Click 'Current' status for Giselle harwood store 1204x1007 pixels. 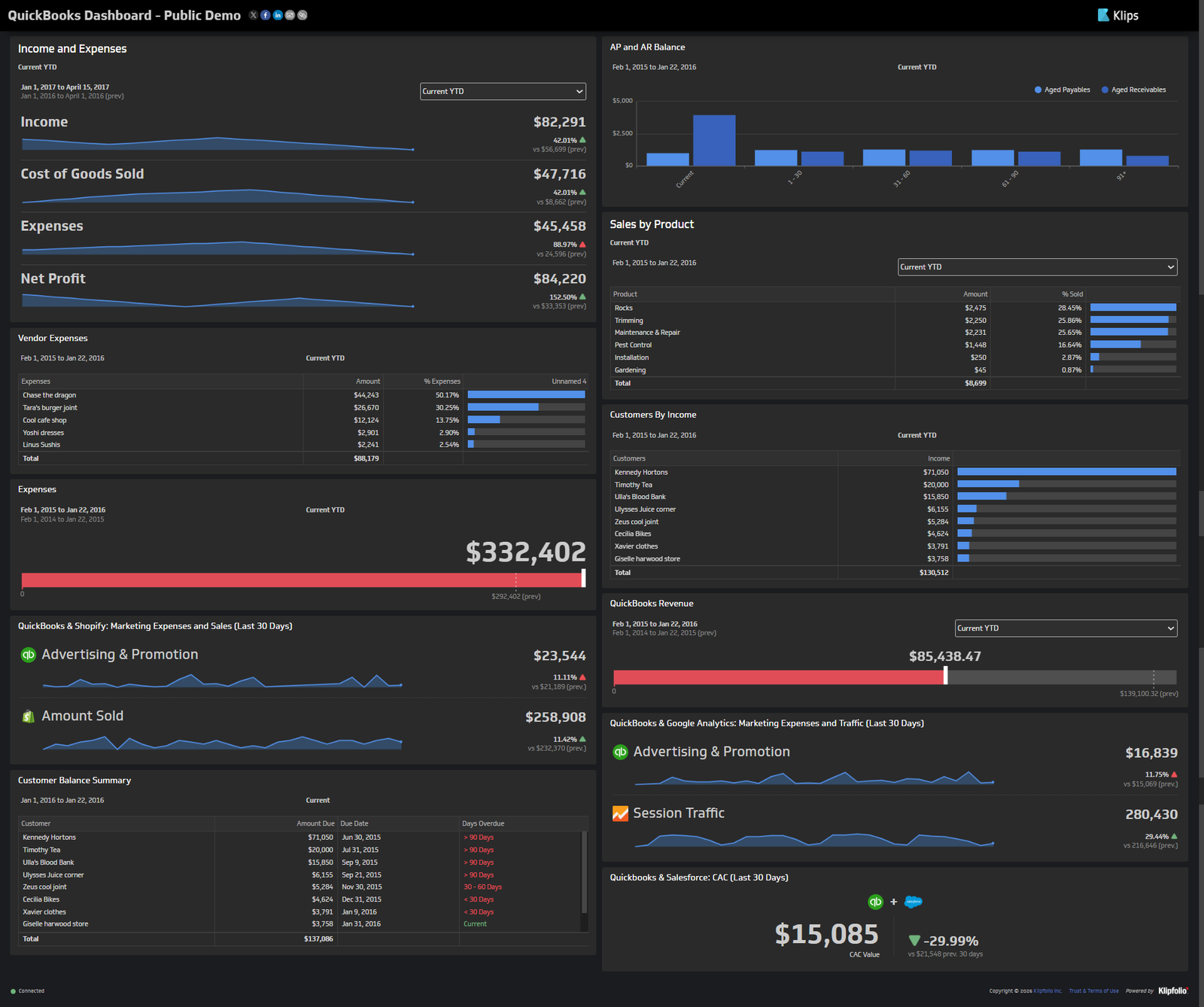coord(475,924)
